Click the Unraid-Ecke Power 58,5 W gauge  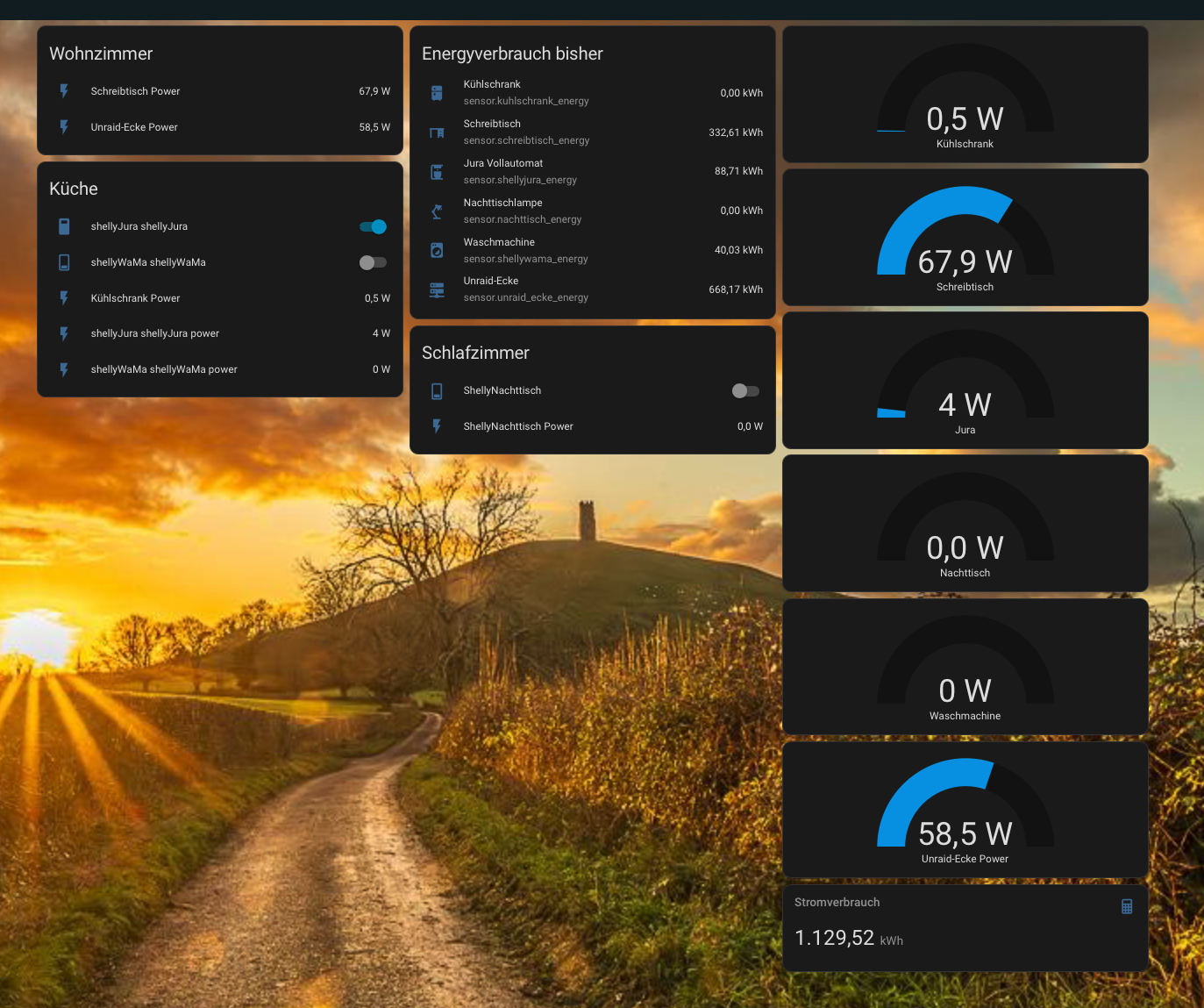pos(965,810)
